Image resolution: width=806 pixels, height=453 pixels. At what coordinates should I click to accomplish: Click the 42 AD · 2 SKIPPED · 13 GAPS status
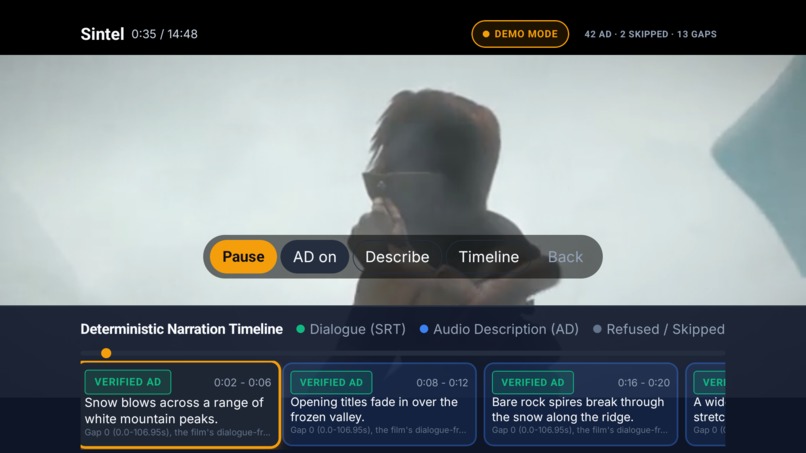[x=650, y=34]
